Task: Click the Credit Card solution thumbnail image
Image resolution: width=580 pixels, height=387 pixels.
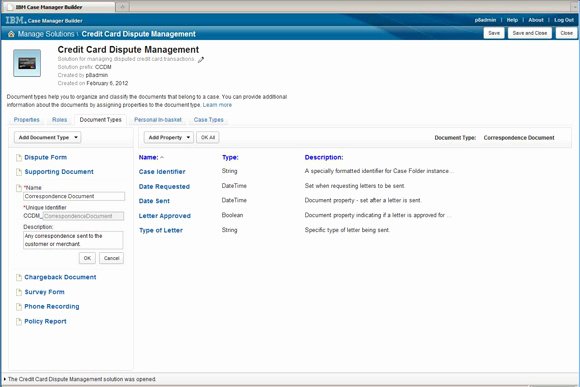Action: [x=27, y=63]
